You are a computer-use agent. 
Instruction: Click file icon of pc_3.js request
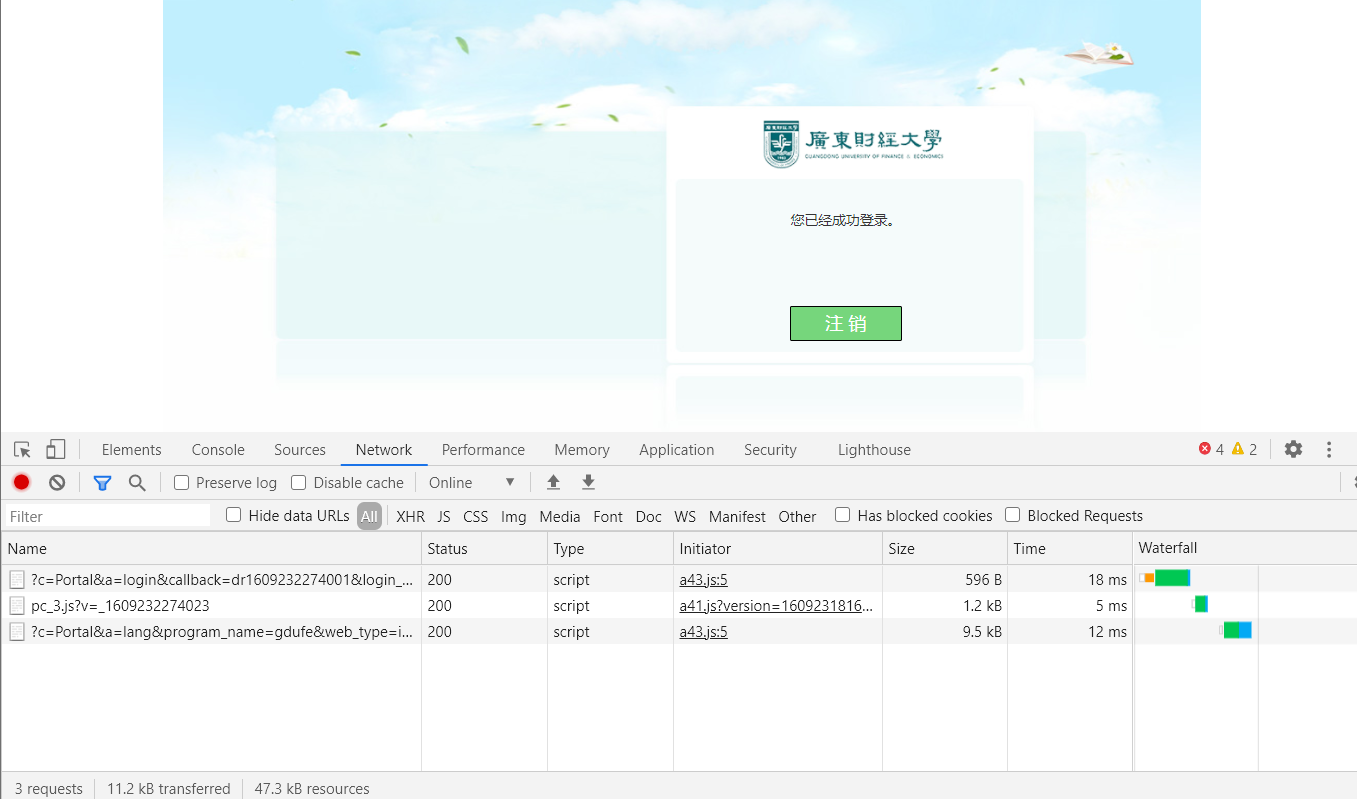pos(17,605)
